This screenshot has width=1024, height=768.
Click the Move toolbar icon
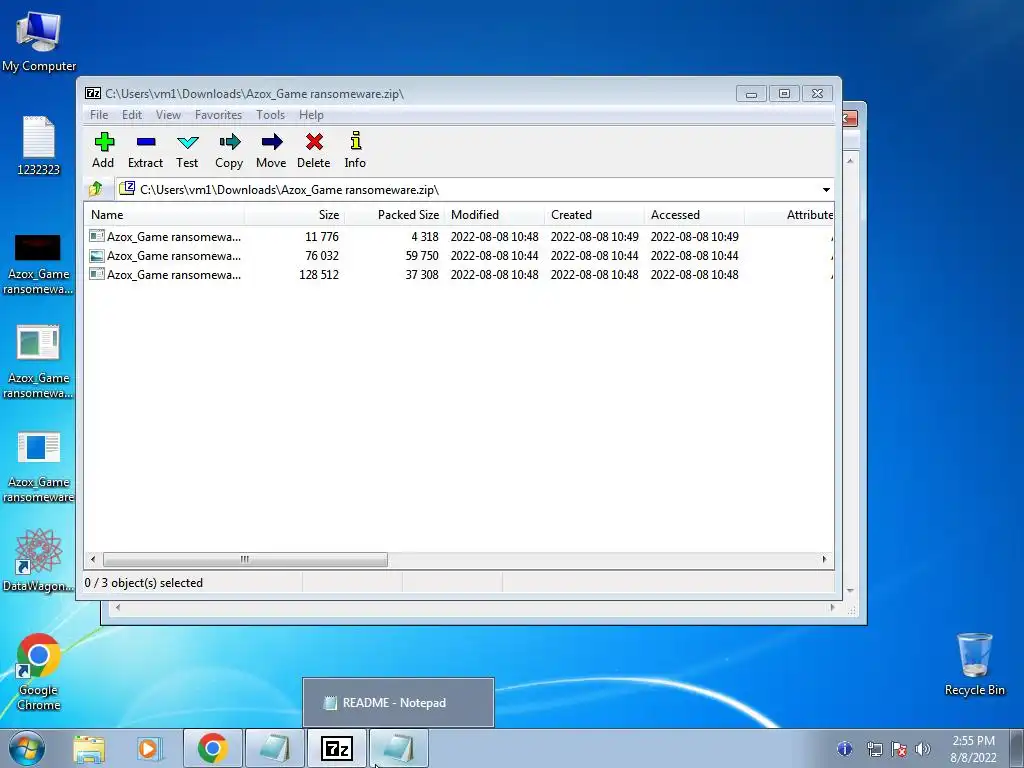(271, 150)
